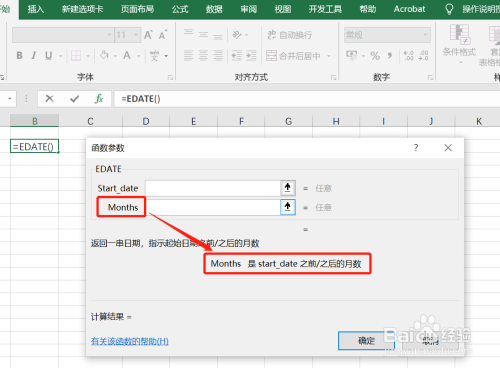Switch to 页面布局 tab
Image resolution: width=500 pixels, height=368 pixels.
click(137, 9)
